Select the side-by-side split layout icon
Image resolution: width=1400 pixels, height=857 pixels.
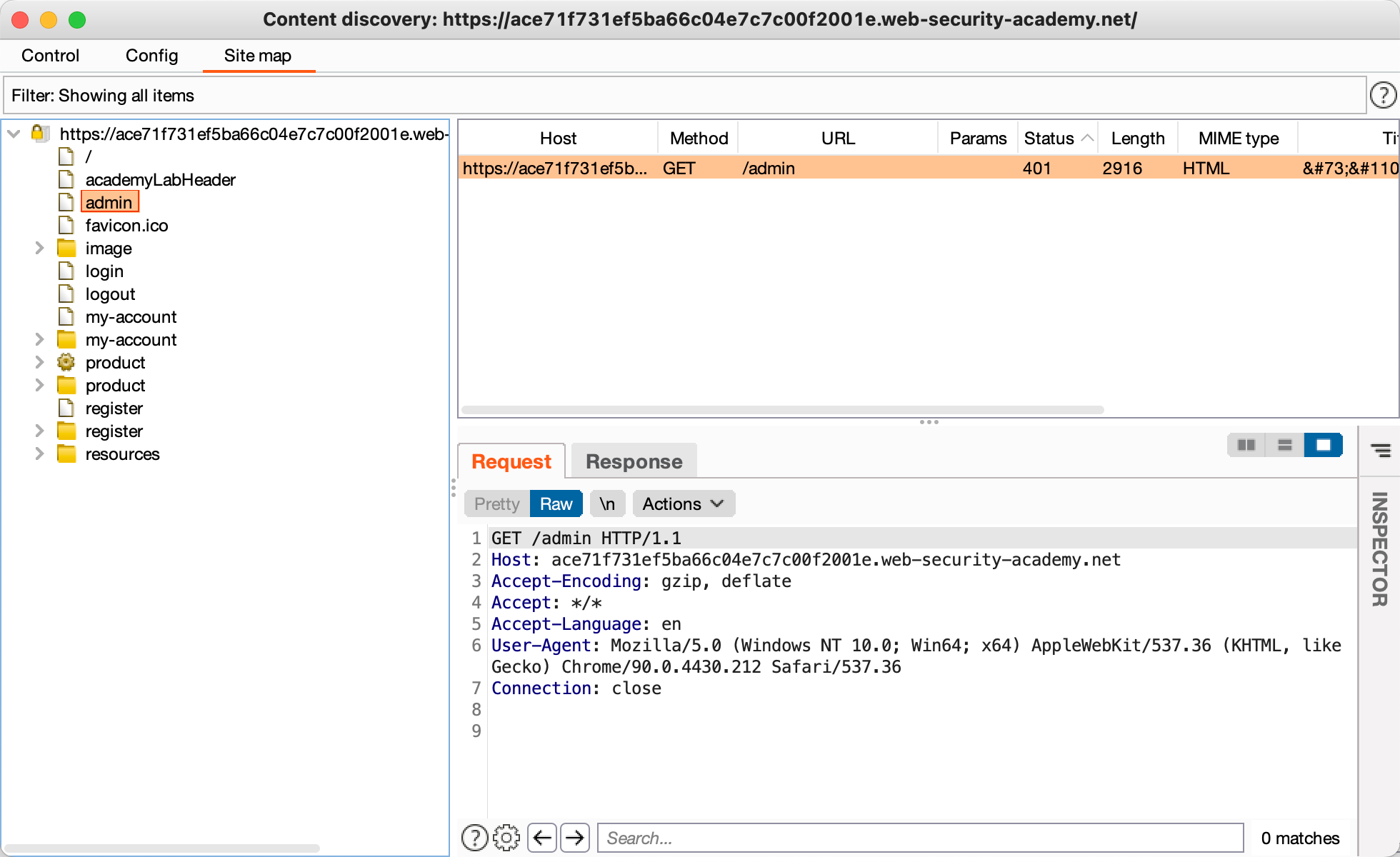(1246, 445)
